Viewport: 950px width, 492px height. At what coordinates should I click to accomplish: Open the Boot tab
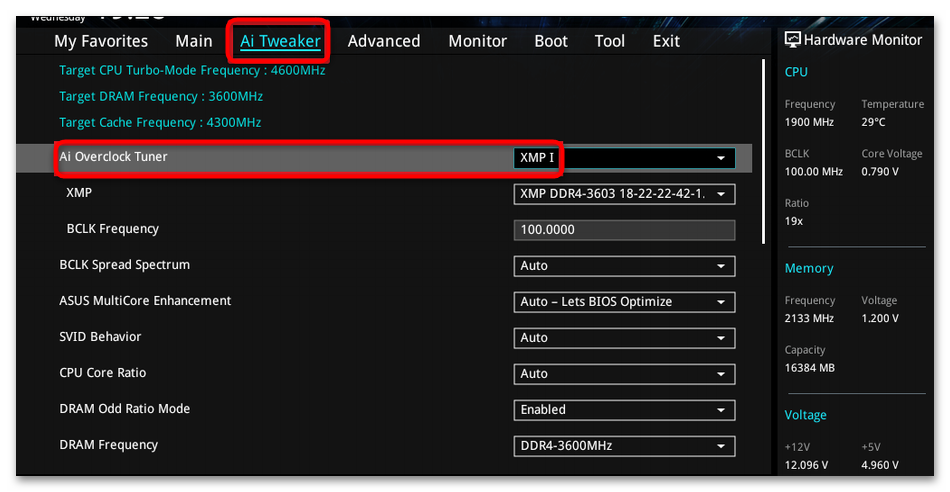551,41
